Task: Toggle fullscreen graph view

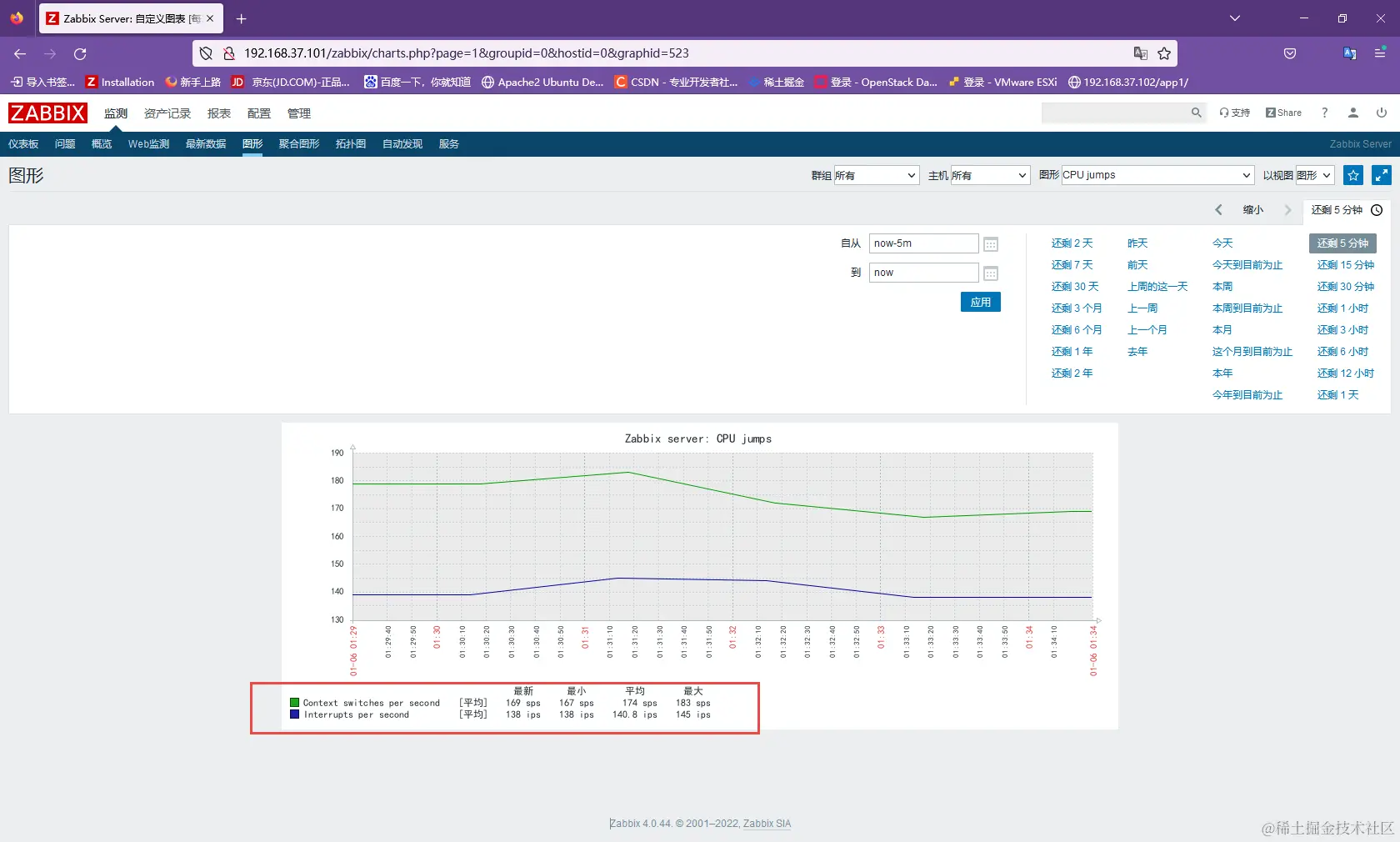Action: [1382, 175]
